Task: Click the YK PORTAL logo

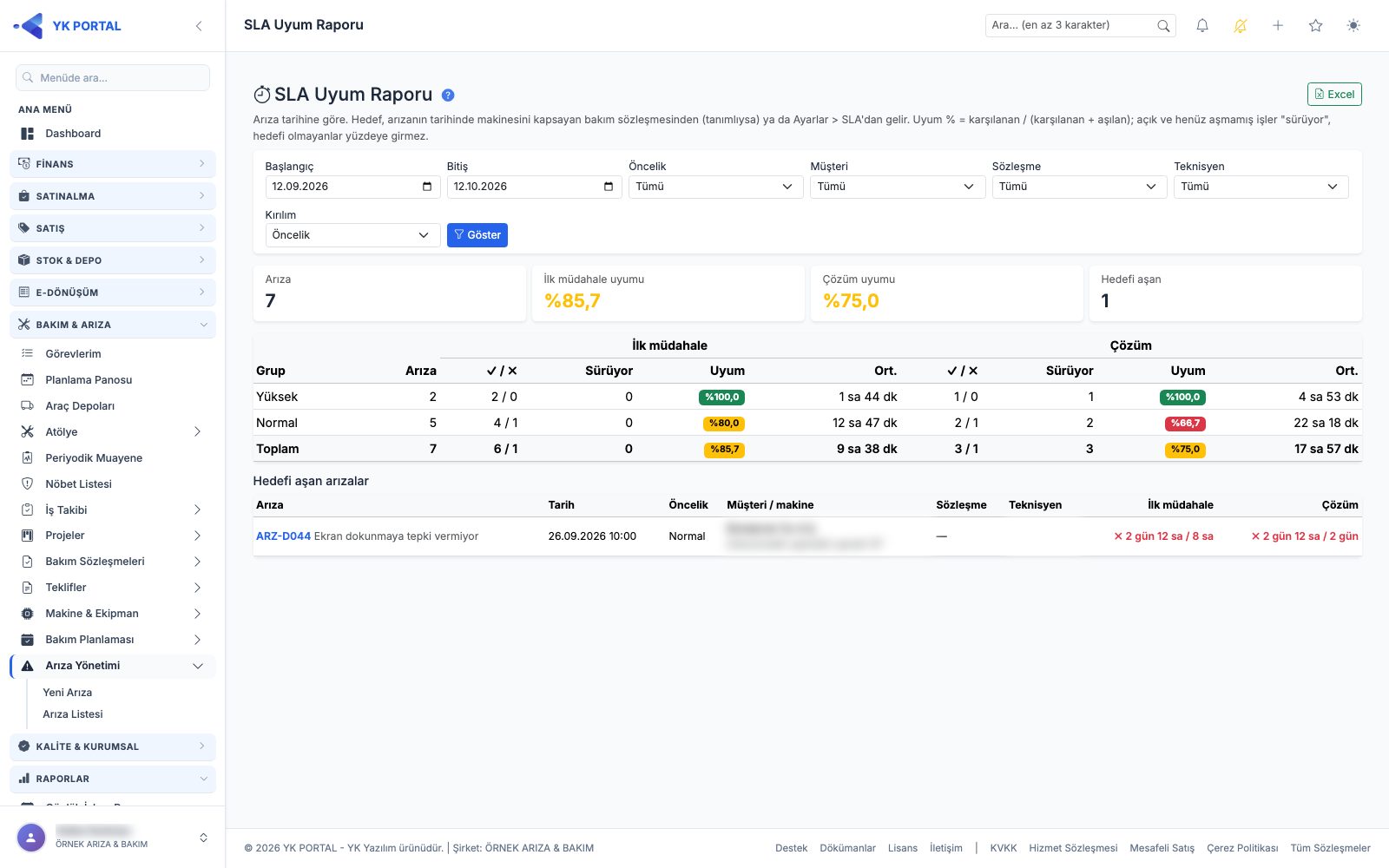Action: pos(68,26)
